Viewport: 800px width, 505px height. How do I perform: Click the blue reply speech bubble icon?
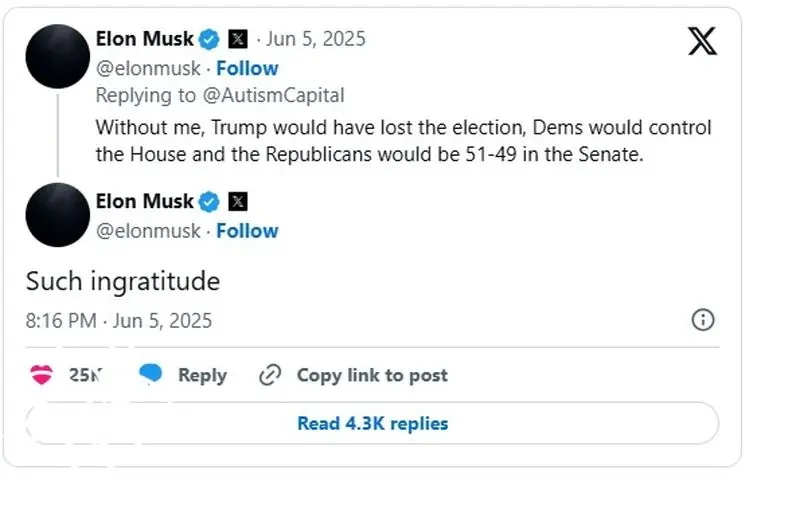(x=151, y=374)
